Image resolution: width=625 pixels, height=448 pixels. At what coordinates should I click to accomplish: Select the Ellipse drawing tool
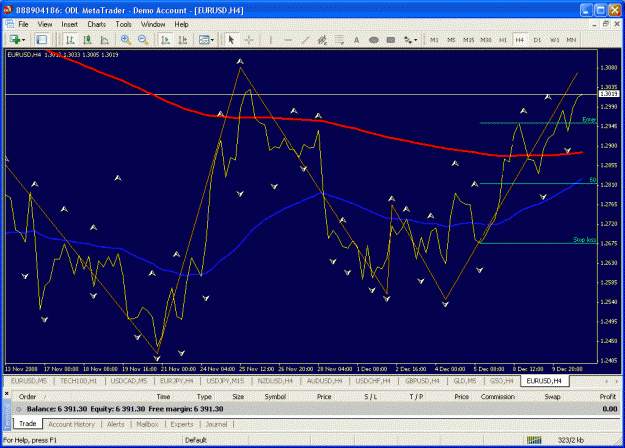coord(373,40)
